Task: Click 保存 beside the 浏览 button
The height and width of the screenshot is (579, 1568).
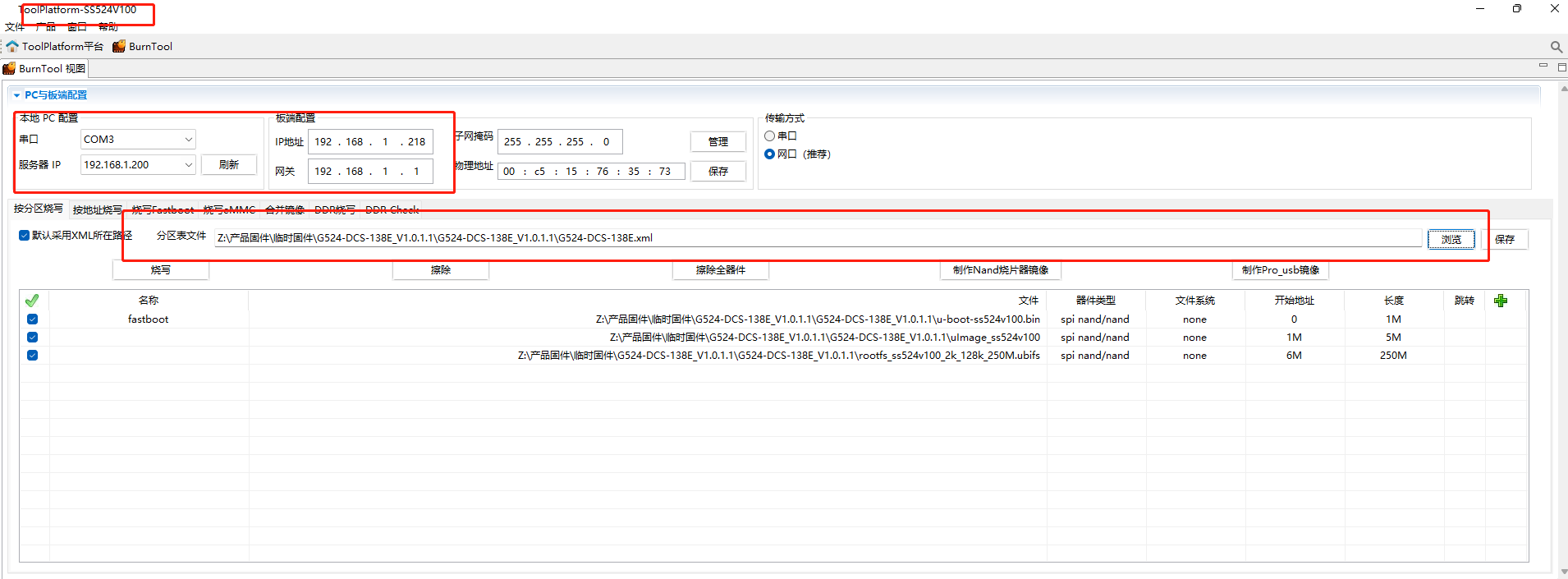Action: click(1505, 240)
